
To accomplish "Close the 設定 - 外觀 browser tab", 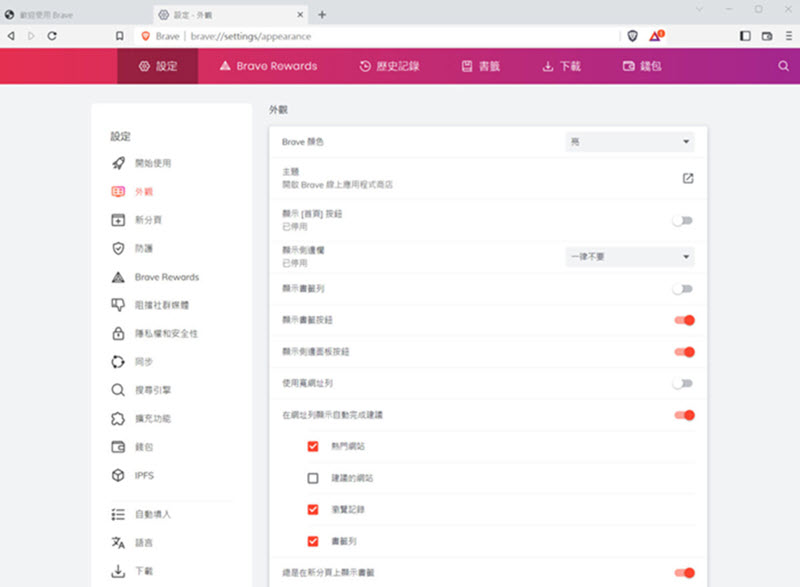I will tap(300, 15).
